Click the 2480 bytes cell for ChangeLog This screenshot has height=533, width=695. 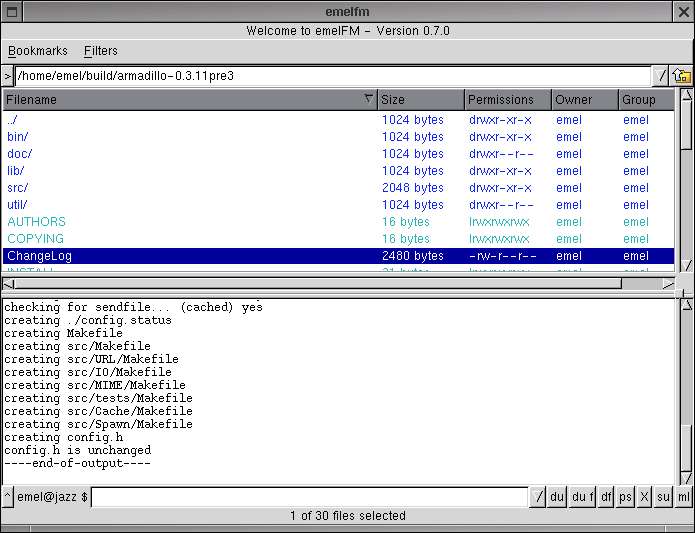point(413,256)
